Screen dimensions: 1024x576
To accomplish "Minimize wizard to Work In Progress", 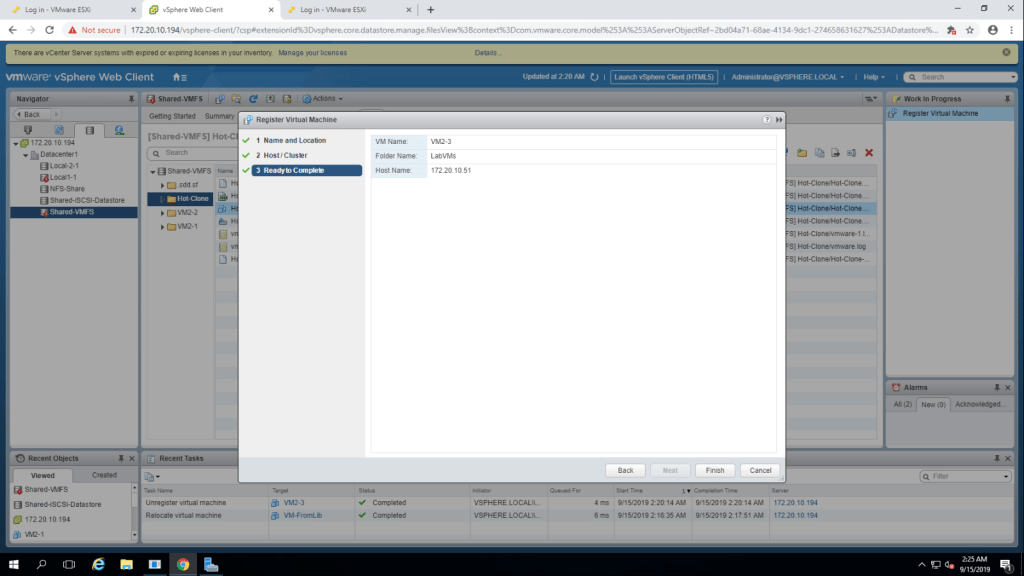I will (778, 119).
